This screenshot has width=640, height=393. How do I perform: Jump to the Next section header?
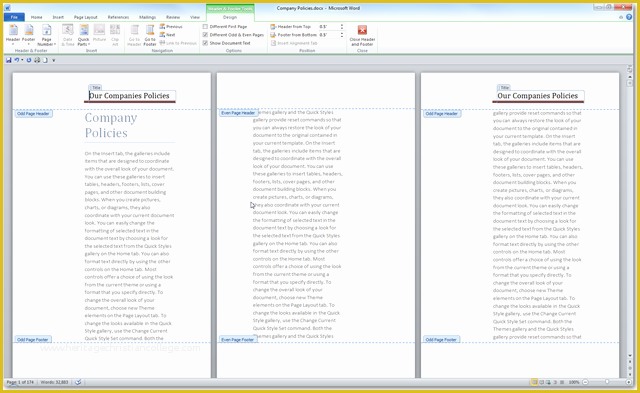point(167,35)
